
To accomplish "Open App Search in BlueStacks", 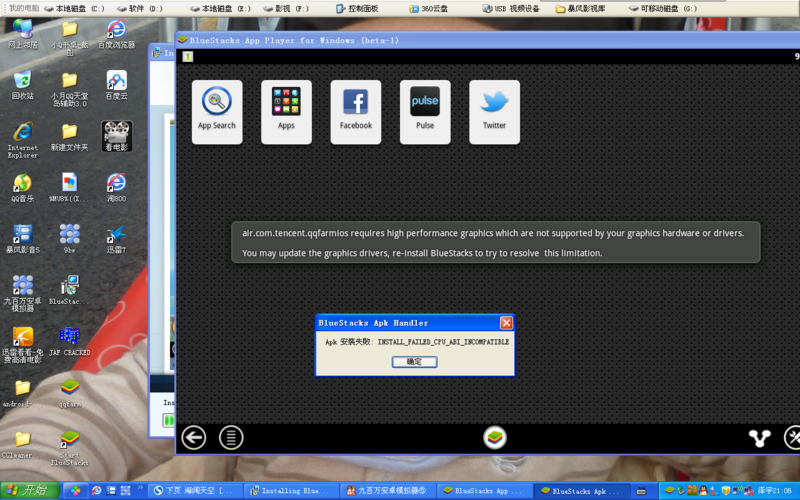I will tap(217, 112).
